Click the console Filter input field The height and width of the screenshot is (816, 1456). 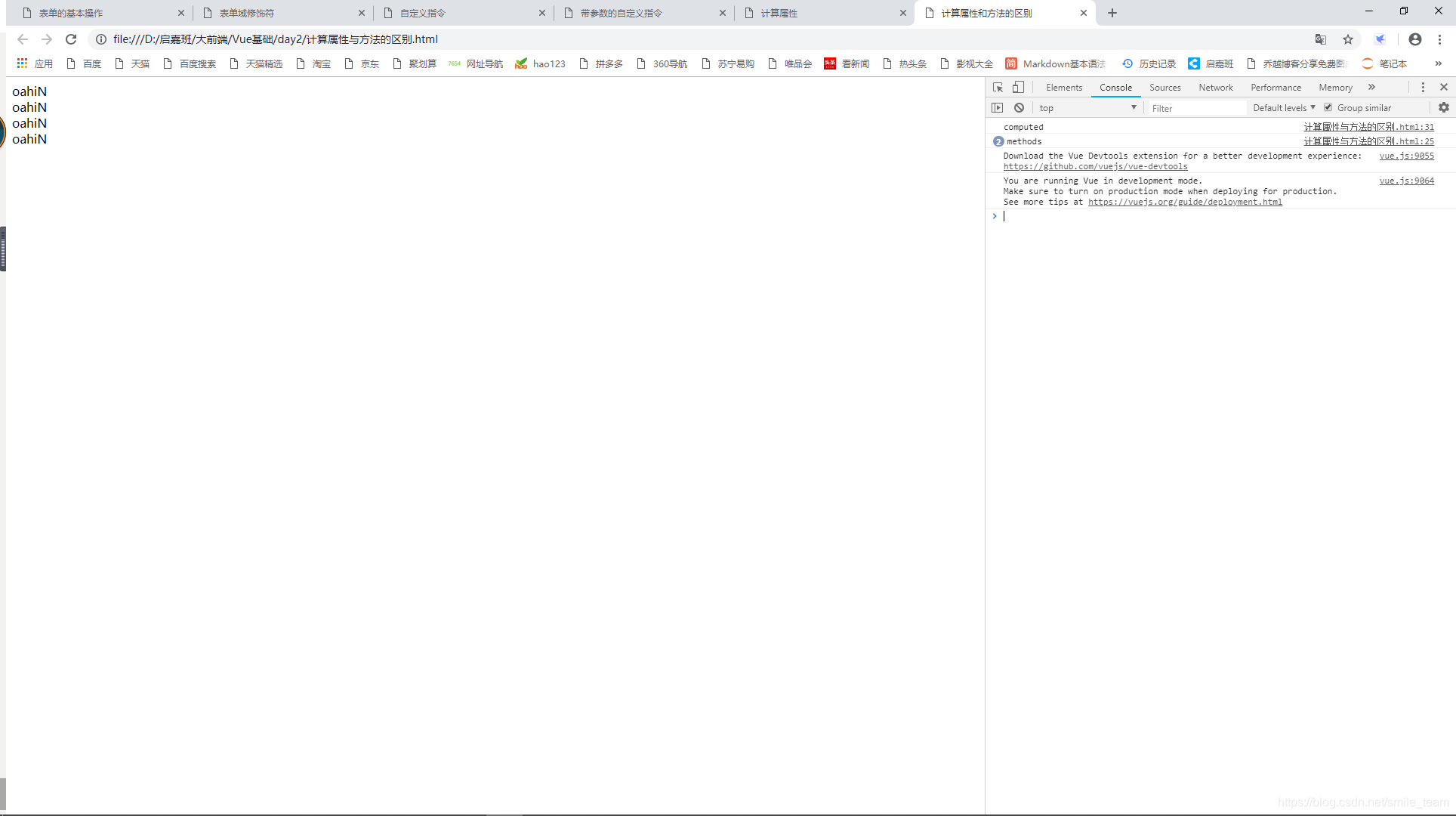tap(1197, 108)
